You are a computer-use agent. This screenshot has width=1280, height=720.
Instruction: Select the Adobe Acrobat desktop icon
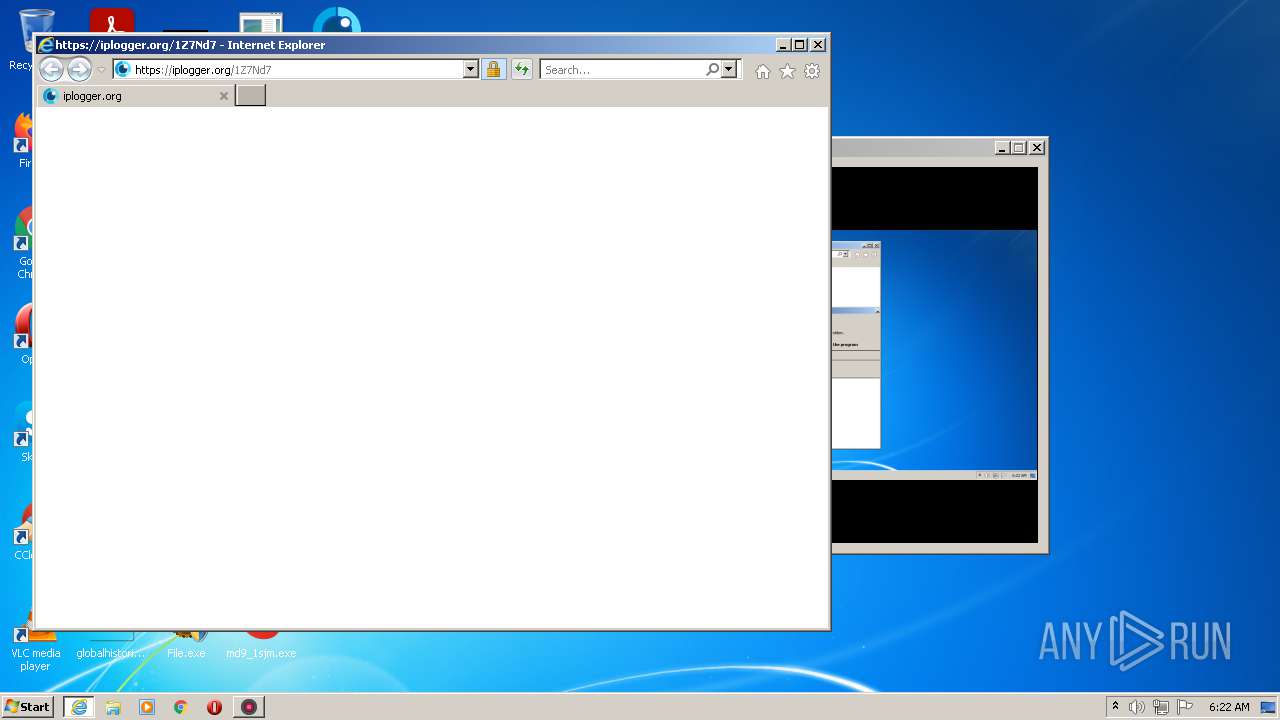point(112,21)
